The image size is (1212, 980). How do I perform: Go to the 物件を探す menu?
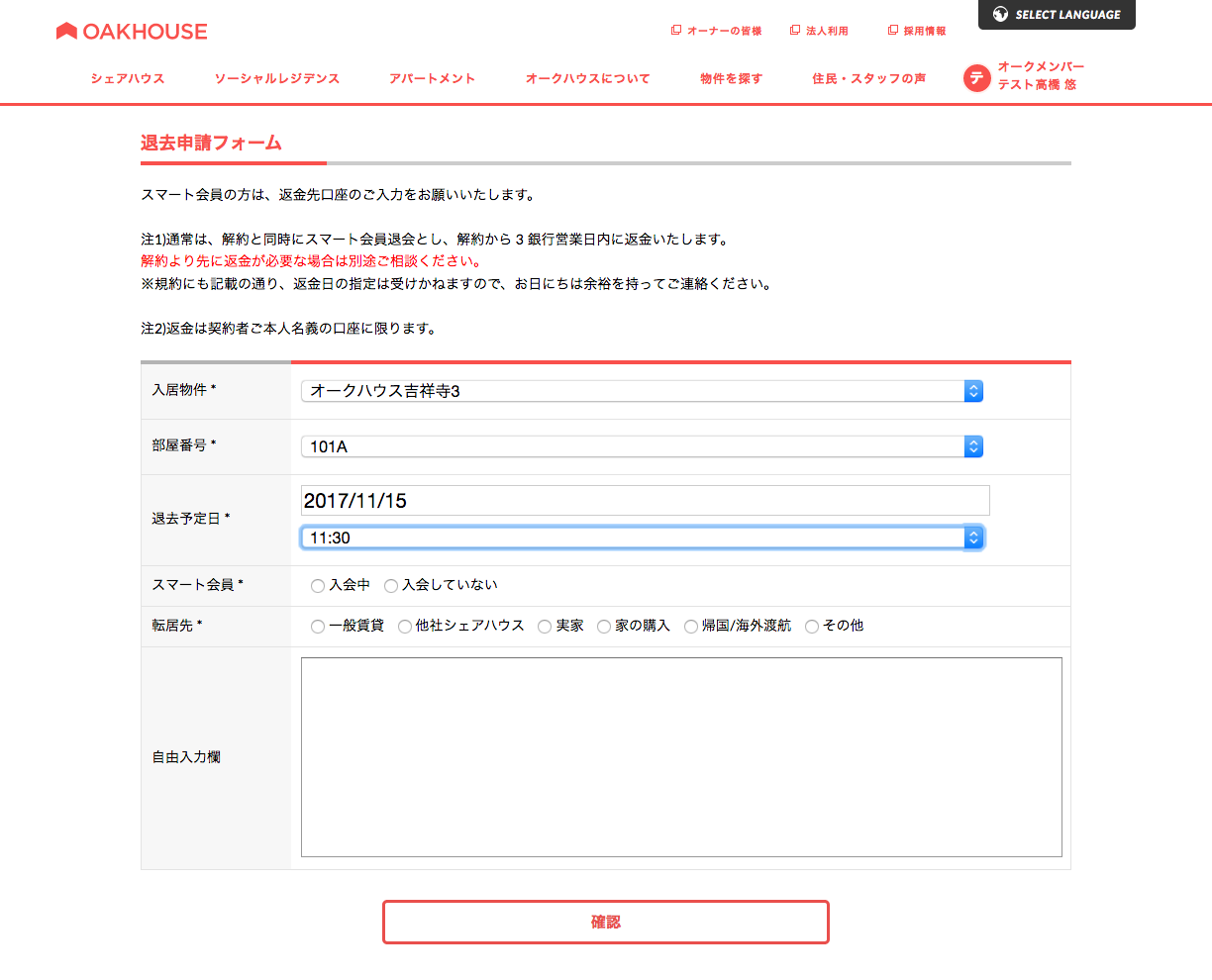(x=731, y=78)
